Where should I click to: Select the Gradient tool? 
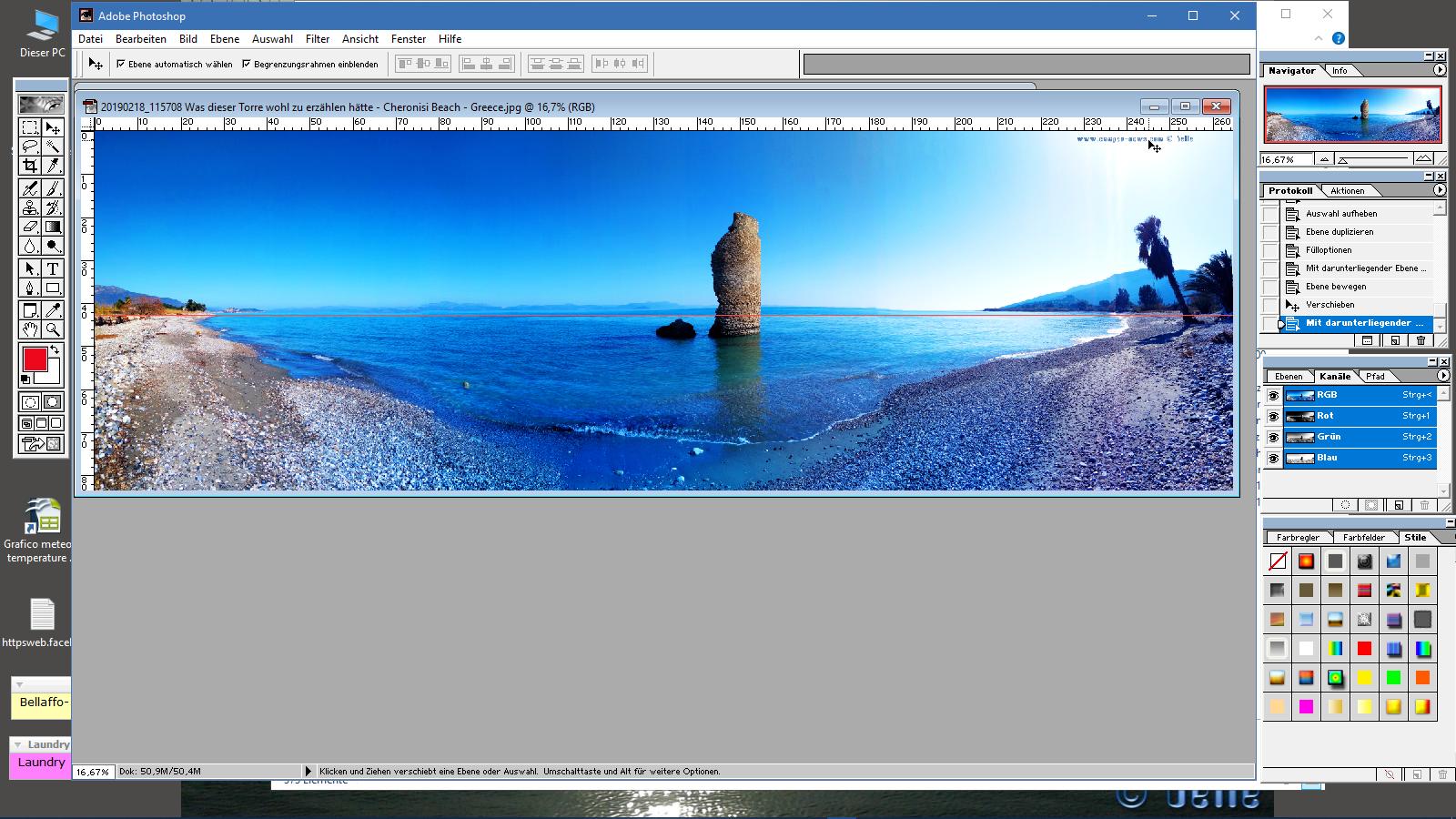coord(53,227)
